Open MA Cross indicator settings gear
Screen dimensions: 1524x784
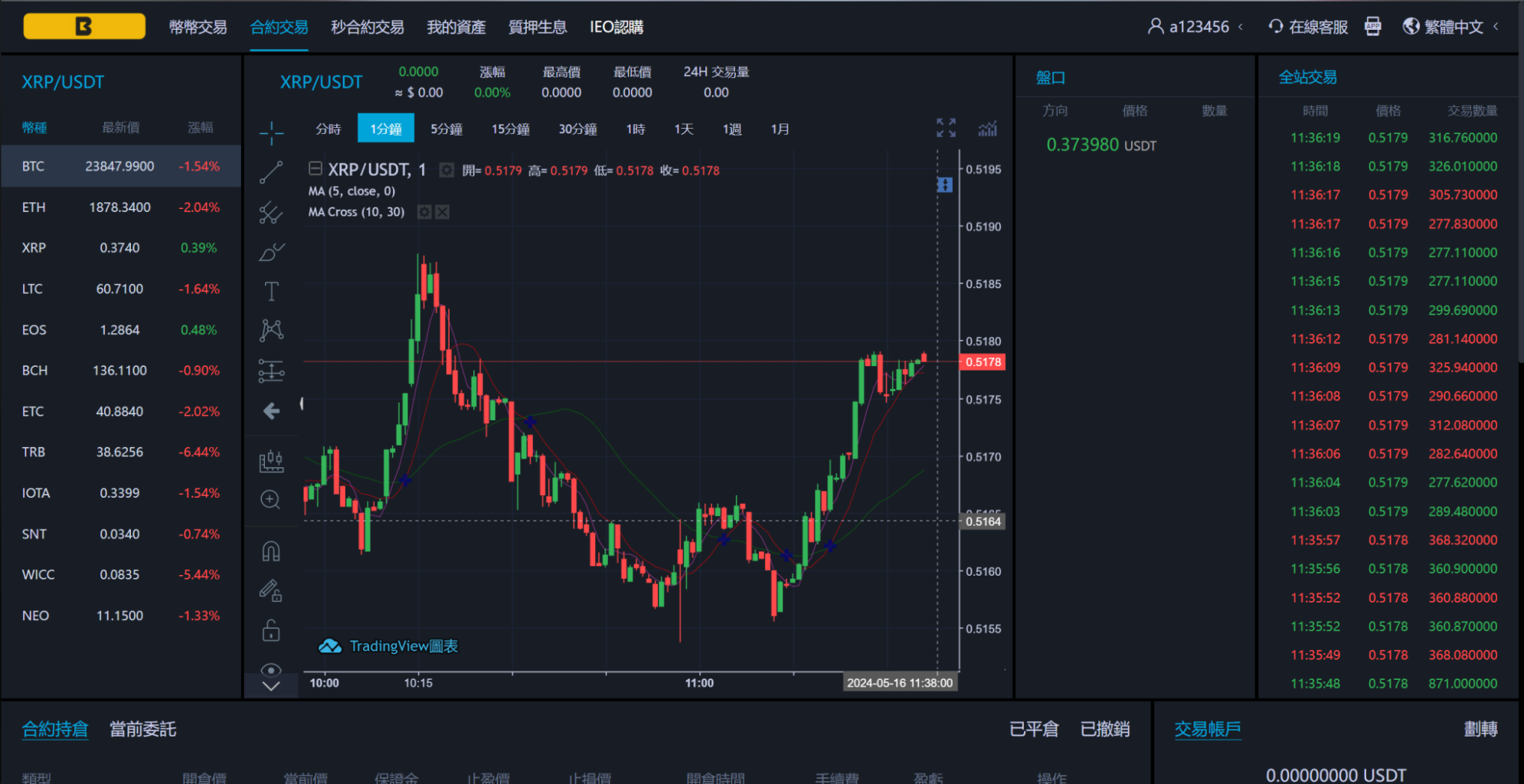coord(425,212)
